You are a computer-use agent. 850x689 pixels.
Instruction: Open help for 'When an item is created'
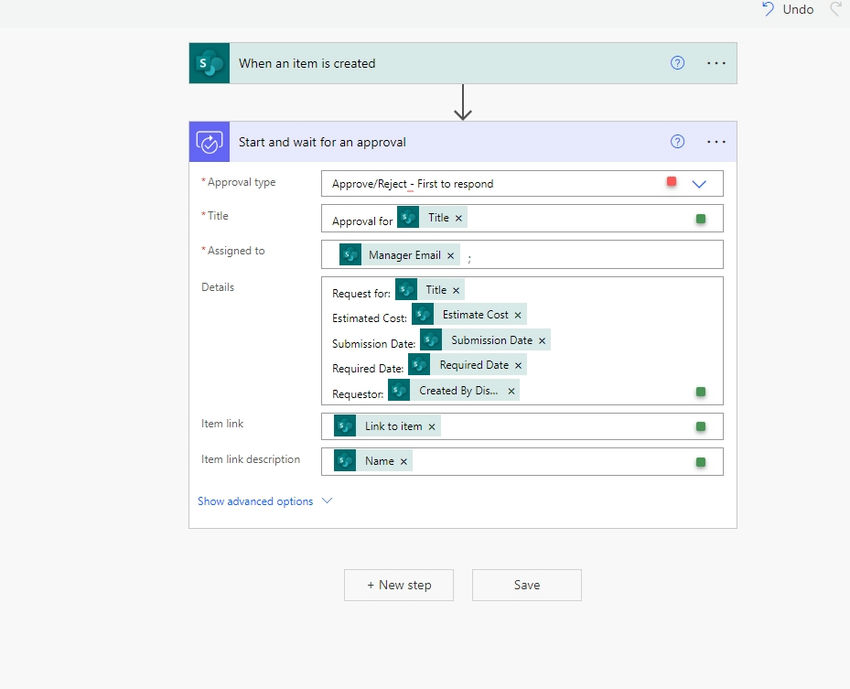677,63
